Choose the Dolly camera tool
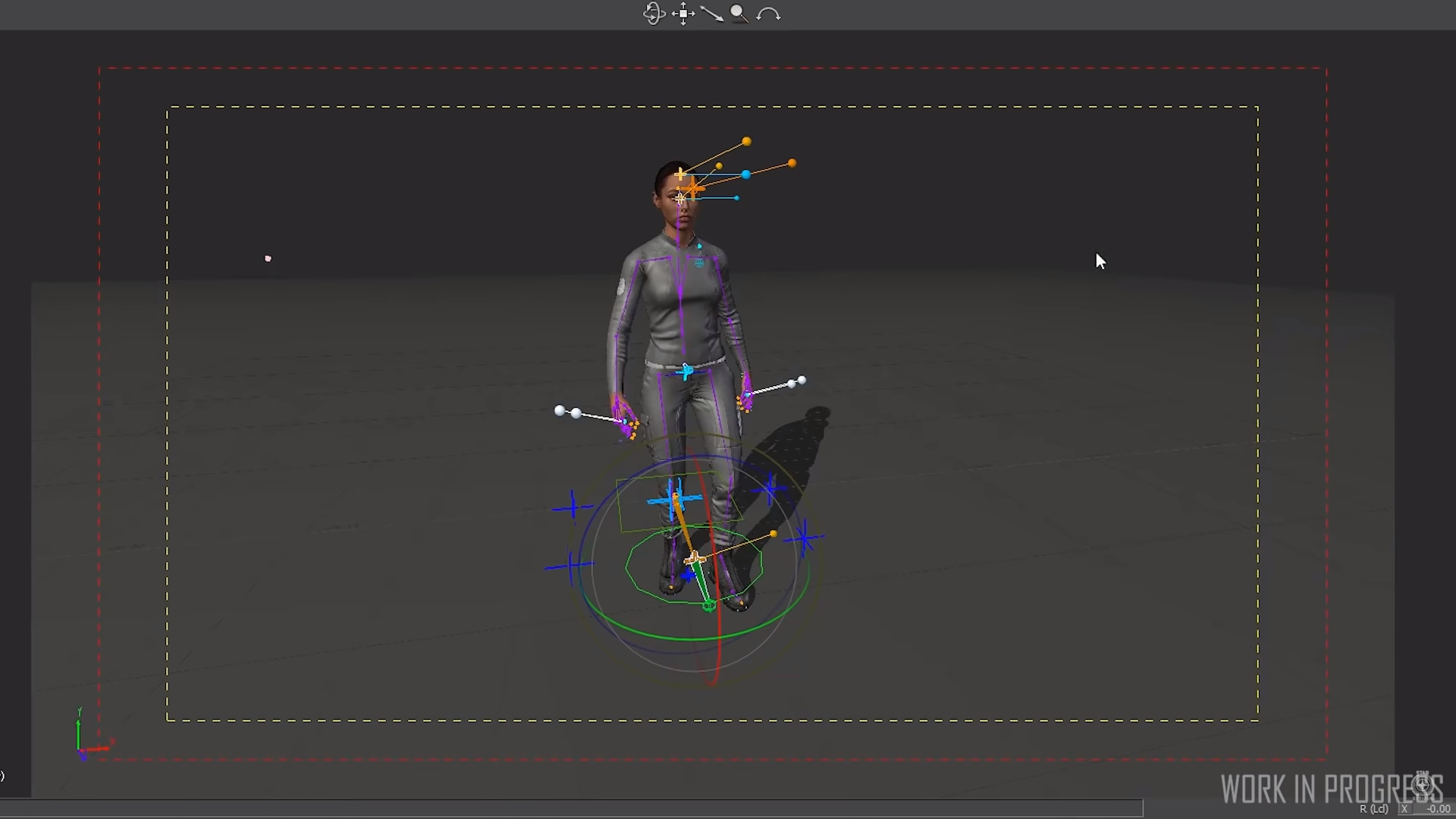Screen dimensions: 1456x819 point(711,14)
